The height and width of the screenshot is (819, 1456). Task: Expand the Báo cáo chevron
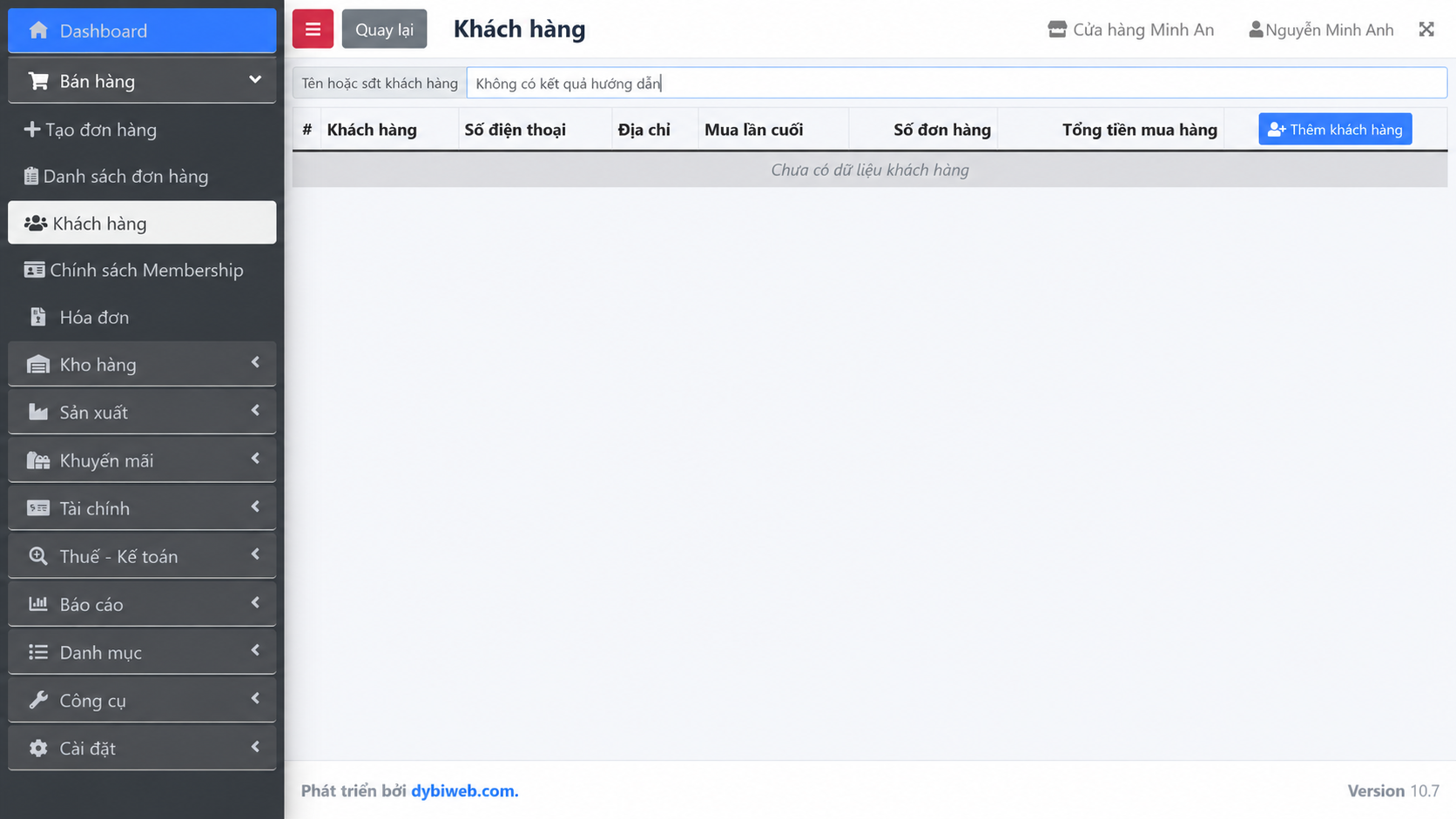click(x=255, y=602)
